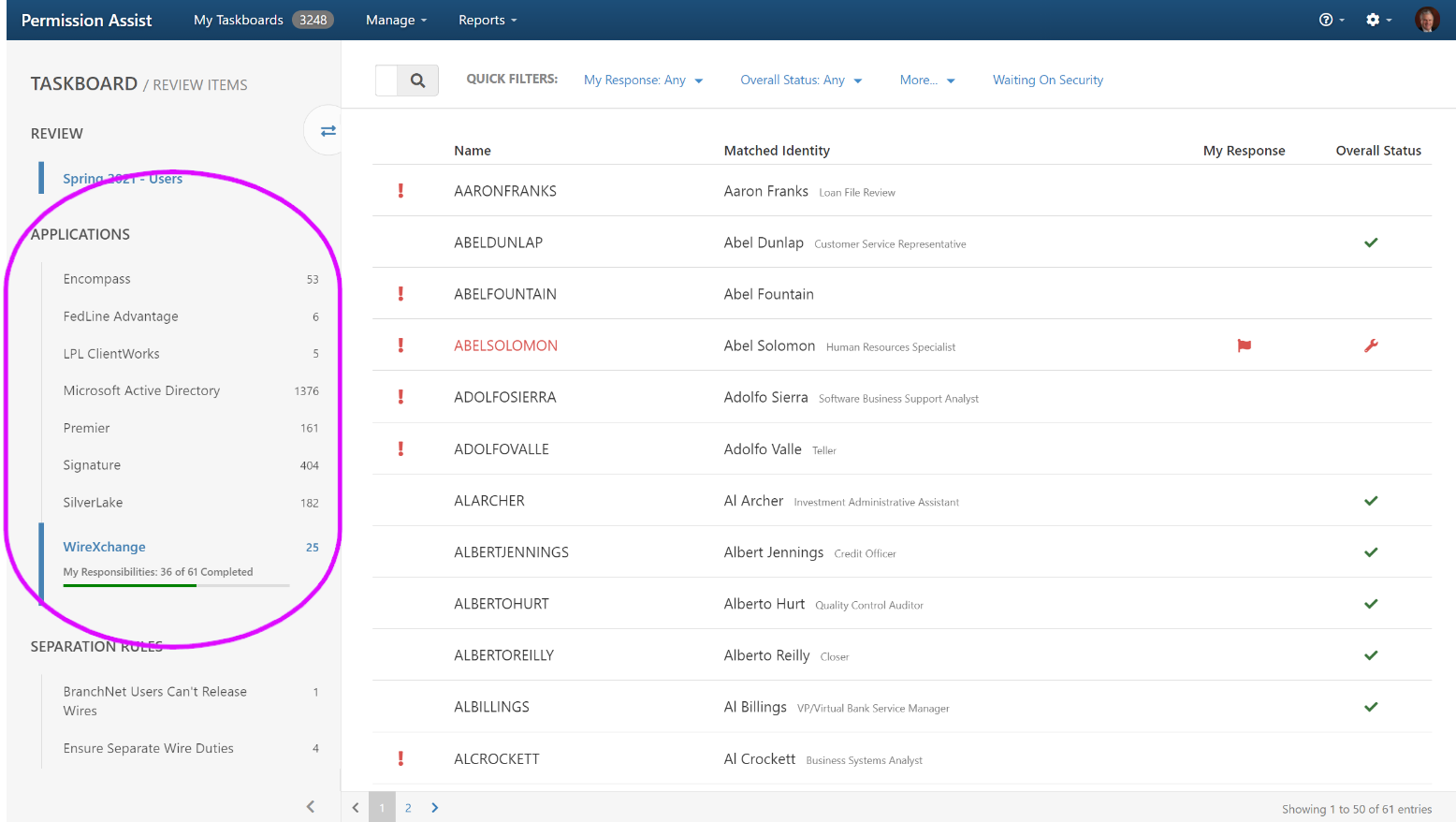The image size is (1456, 822).
Task: Click the search magnifier icon
Action: [418, 81]
